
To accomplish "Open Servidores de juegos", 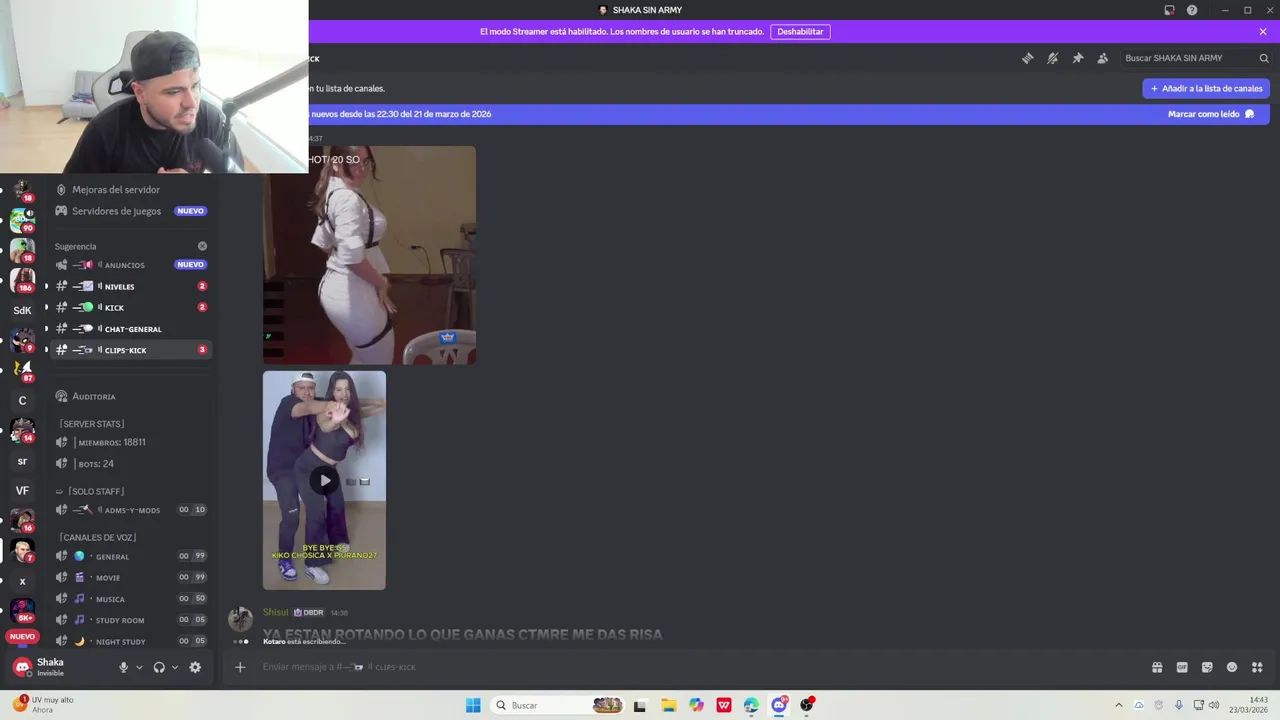I will [133, 211].
